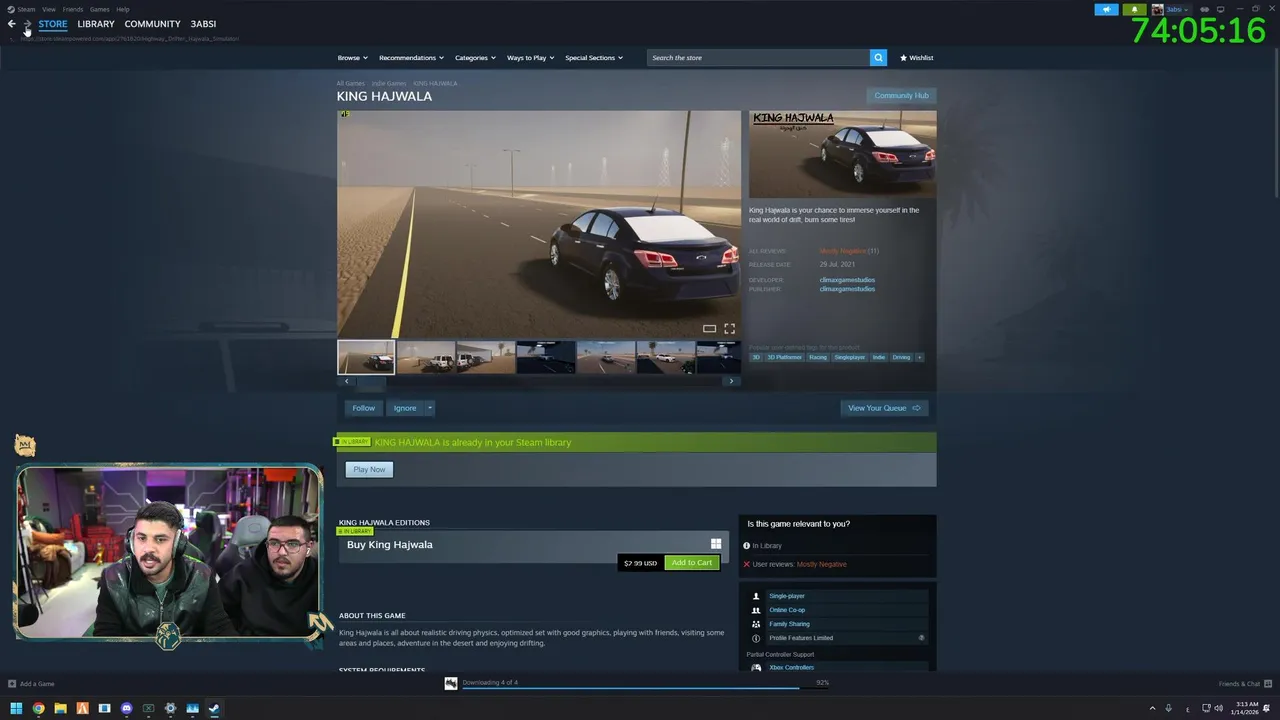Viewport: 1280px width, 720px height.
Task: Click the Xbox Controllers icon
Action: tap(756, 667)
